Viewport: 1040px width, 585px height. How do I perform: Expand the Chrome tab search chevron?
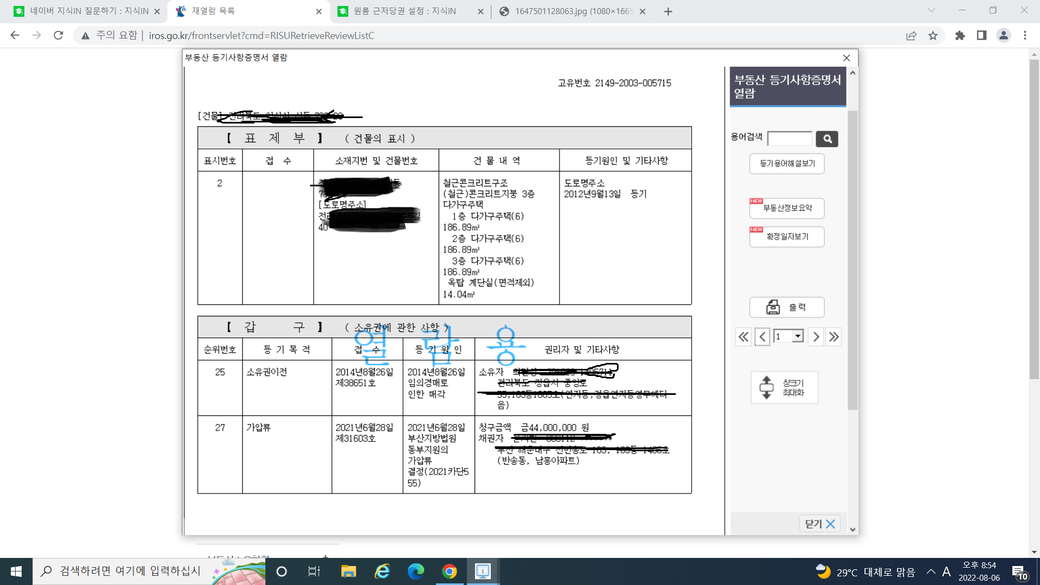[931, 11]
